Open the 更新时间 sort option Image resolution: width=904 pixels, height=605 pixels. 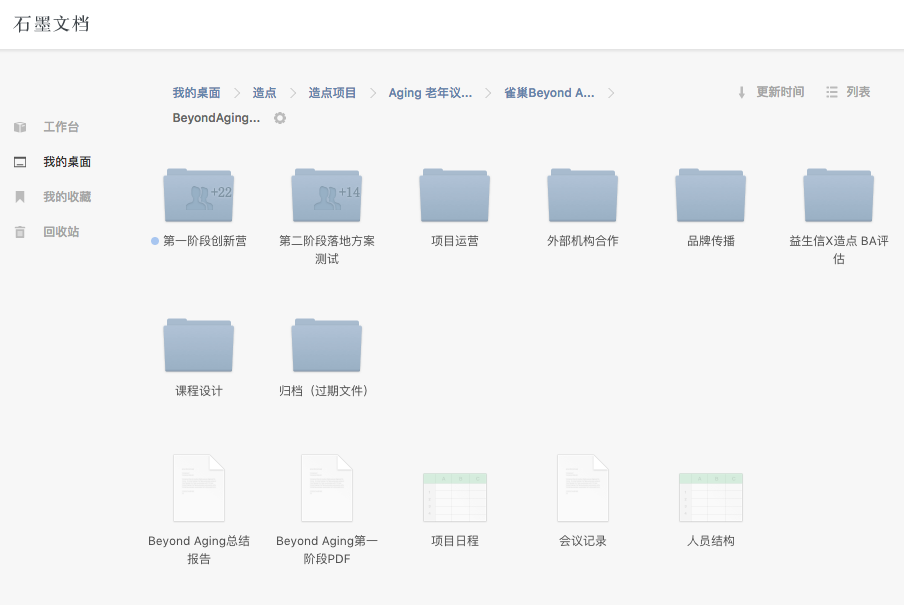coord(780,92)
